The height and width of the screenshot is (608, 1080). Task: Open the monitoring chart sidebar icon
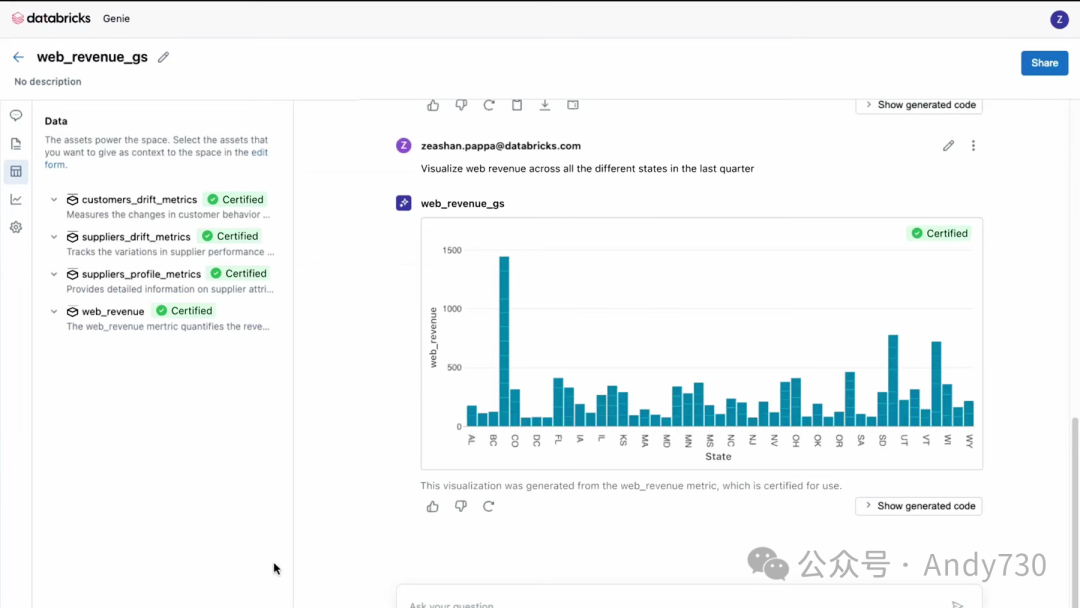point(16,200)
